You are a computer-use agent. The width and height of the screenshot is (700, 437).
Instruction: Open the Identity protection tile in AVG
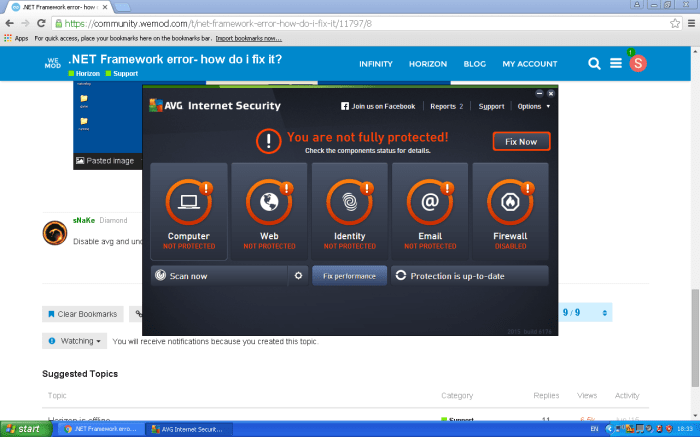click(350, 211)
